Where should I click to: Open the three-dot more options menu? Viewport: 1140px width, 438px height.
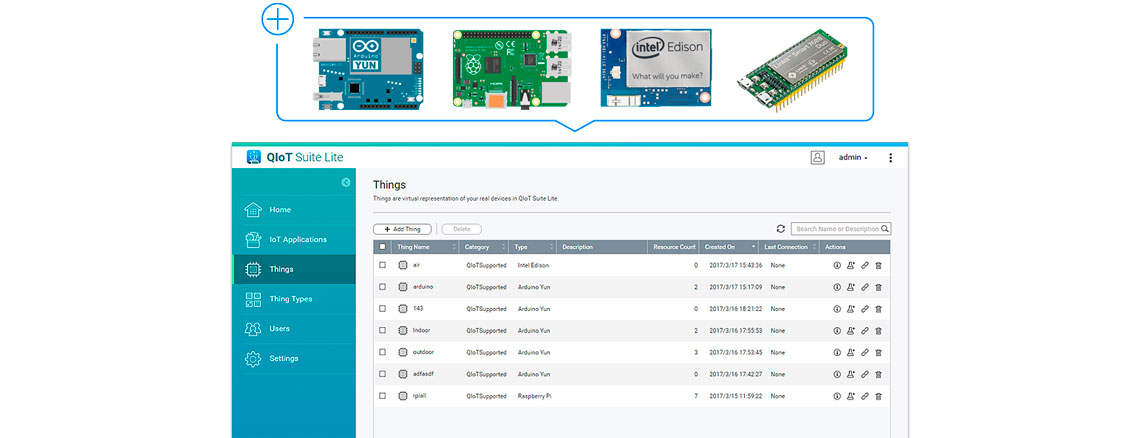click(891, 158)
